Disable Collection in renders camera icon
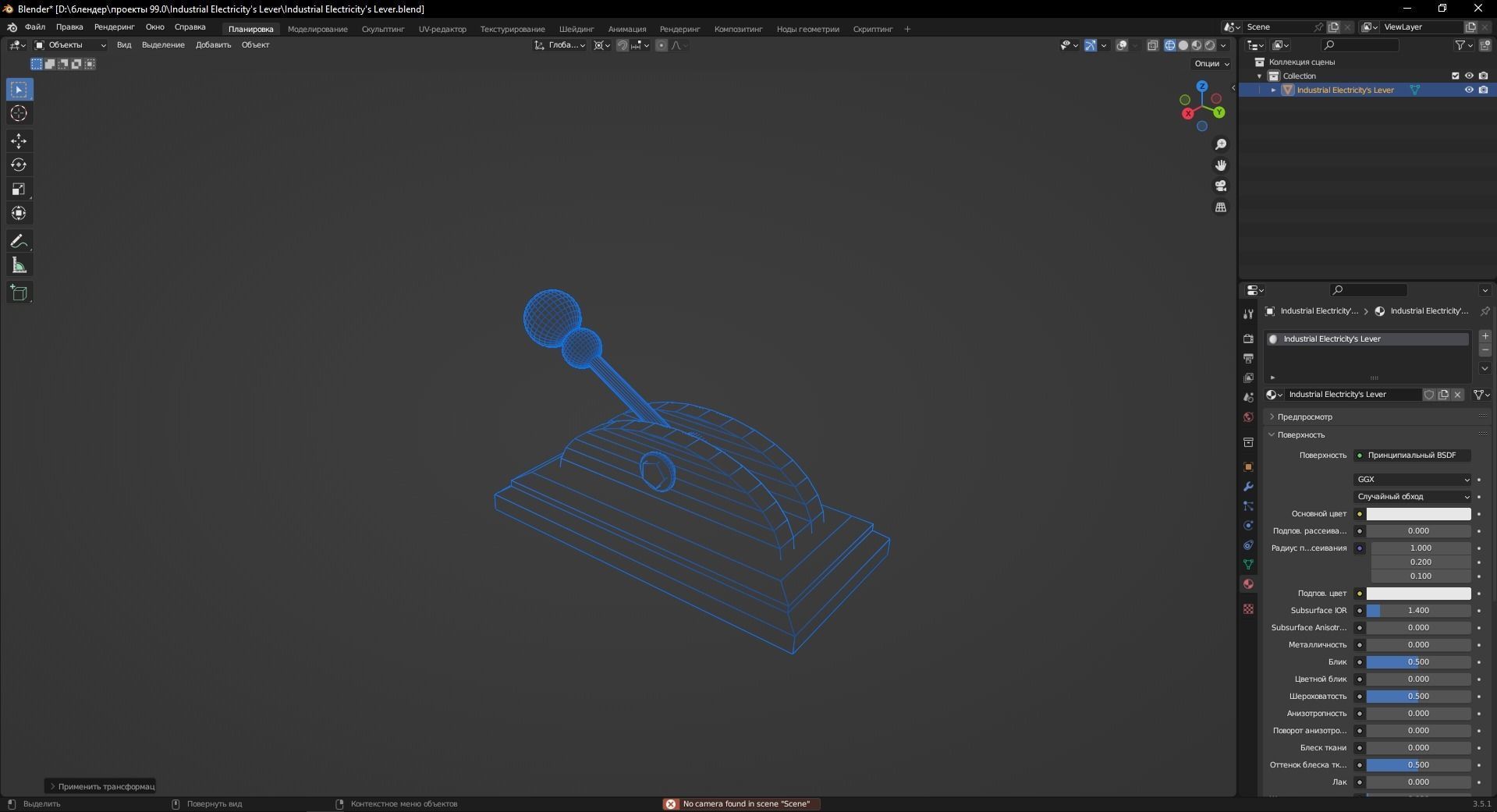The image size is (1497, 812). click(x=1483, y=76)
